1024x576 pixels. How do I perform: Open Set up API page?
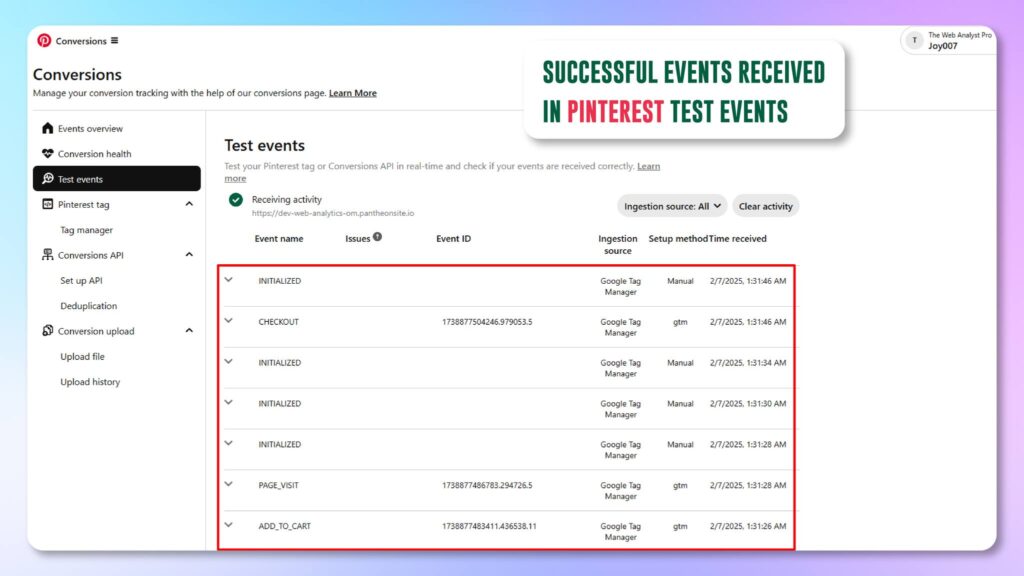(81, 281)
